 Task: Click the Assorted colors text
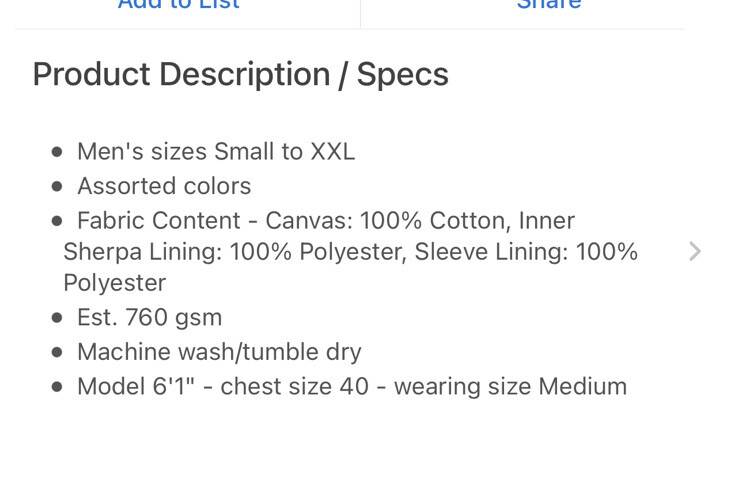[x=164, y=186]
